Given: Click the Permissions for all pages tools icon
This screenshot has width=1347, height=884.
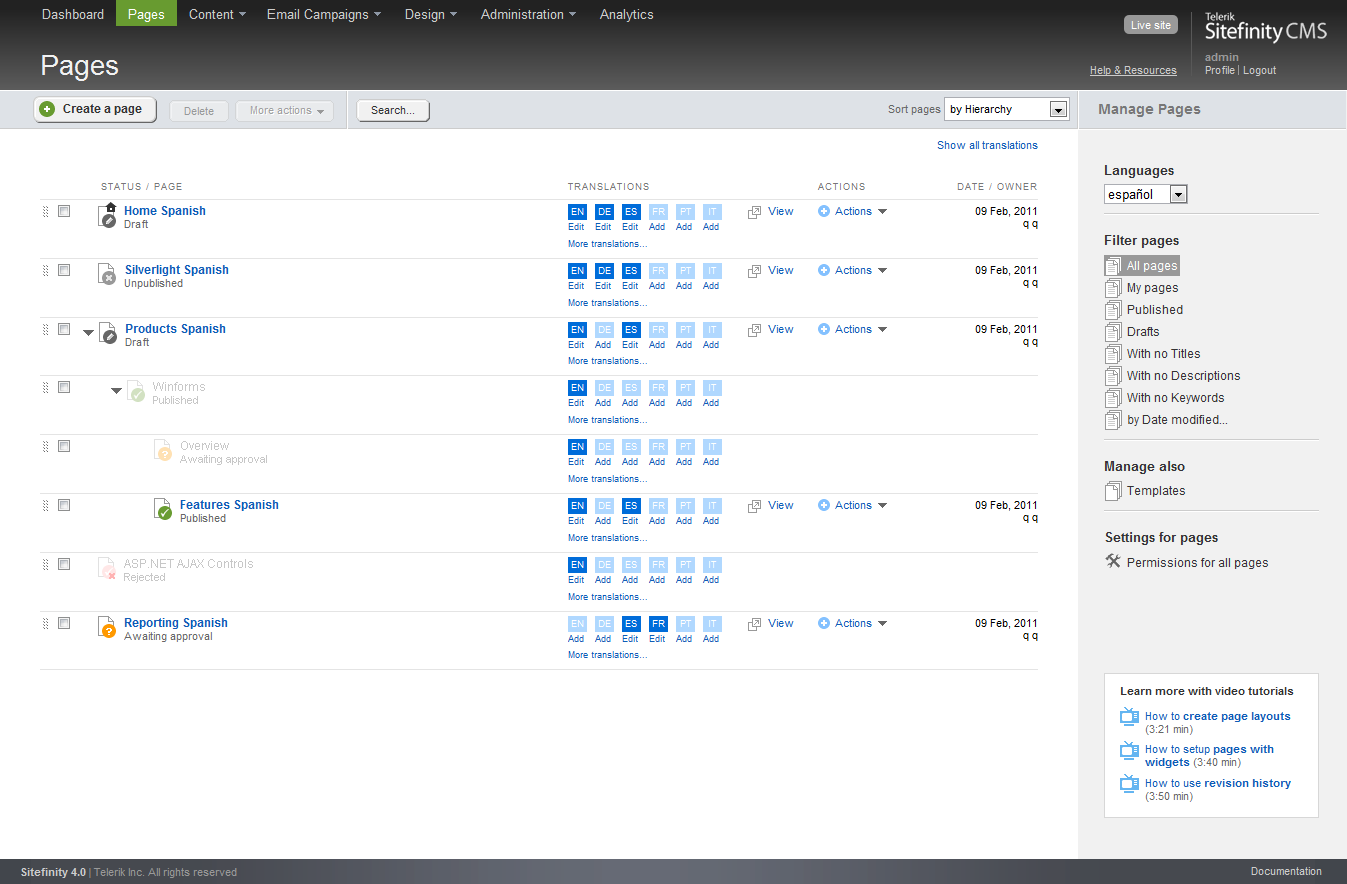Looking at the screenshot, I should pos(1113,562).
